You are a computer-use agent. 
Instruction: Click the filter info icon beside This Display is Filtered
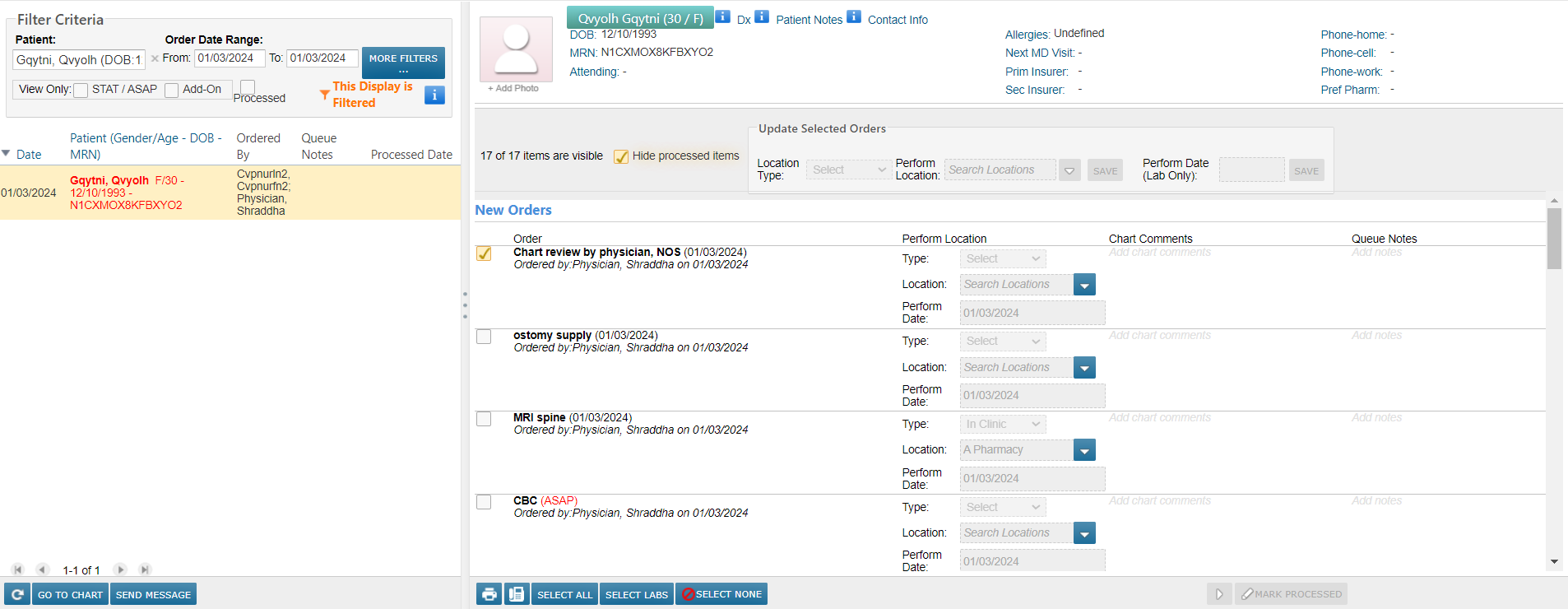point(434,95)
